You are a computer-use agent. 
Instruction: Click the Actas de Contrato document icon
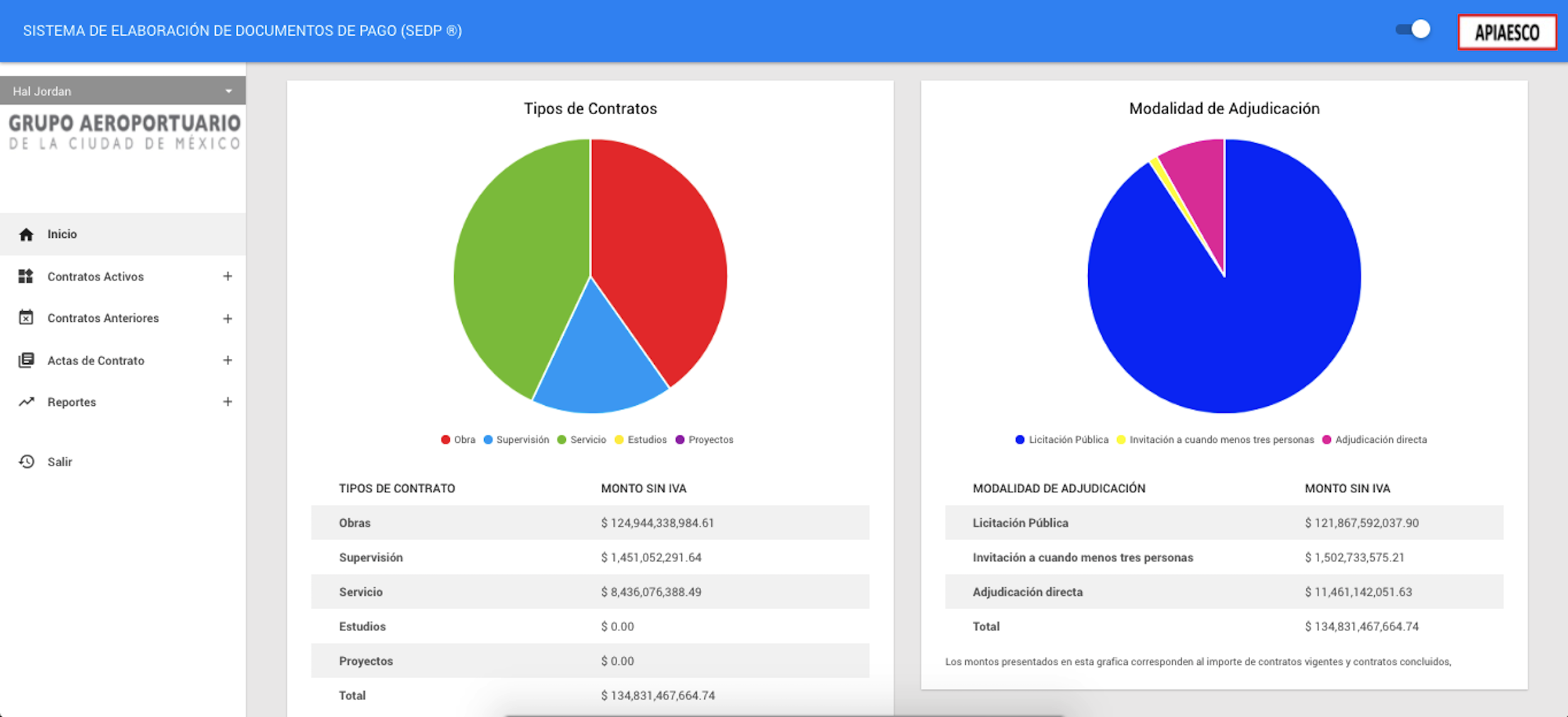[x=26, y=361]
